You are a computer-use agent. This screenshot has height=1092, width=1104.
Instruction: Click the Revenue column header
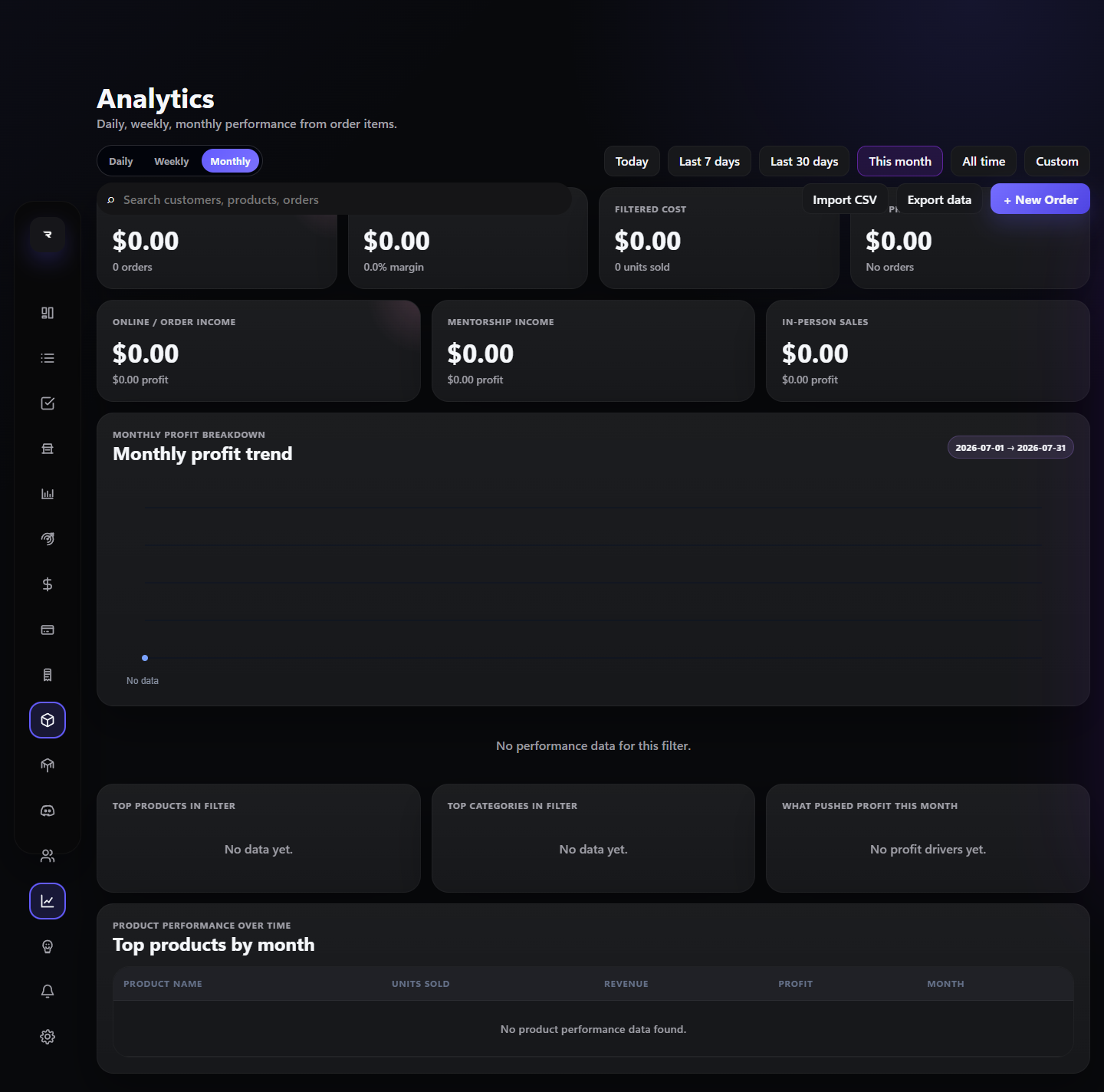[626, 984]
